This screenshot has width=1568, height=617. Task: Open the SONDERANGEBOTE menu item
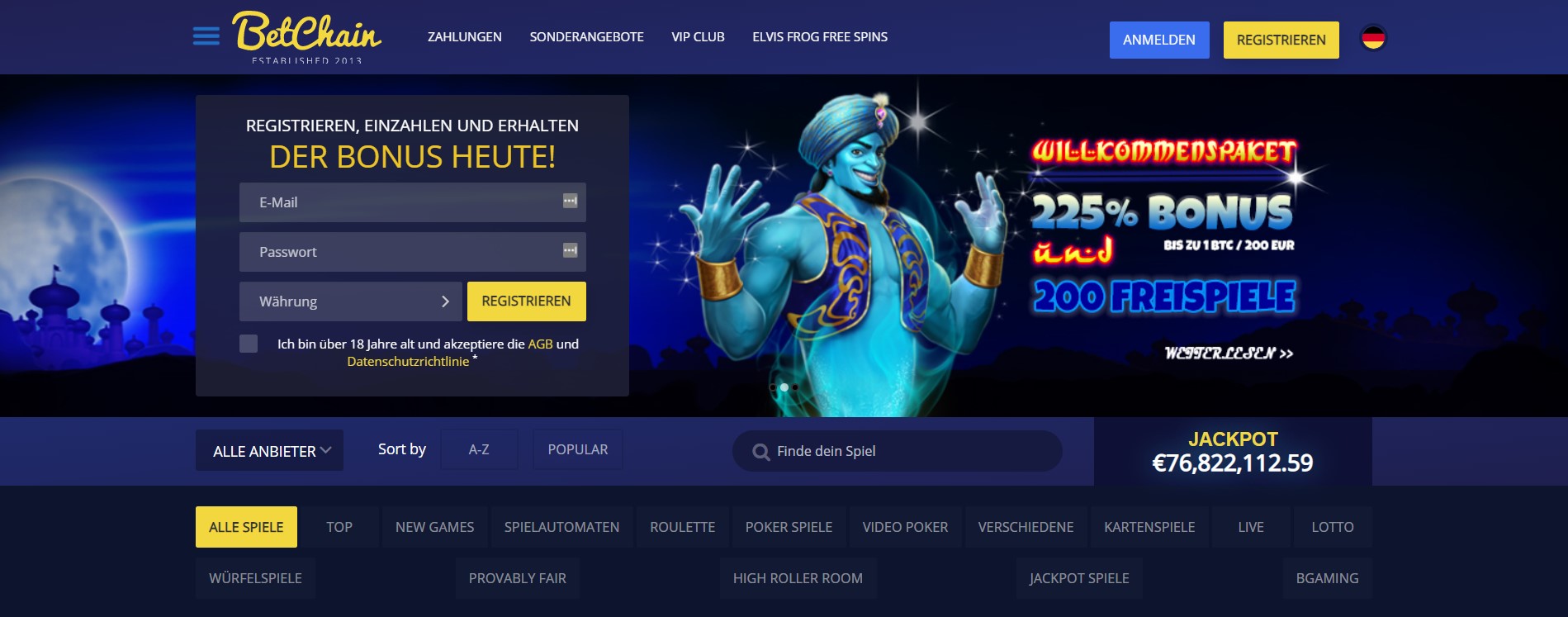586,37
